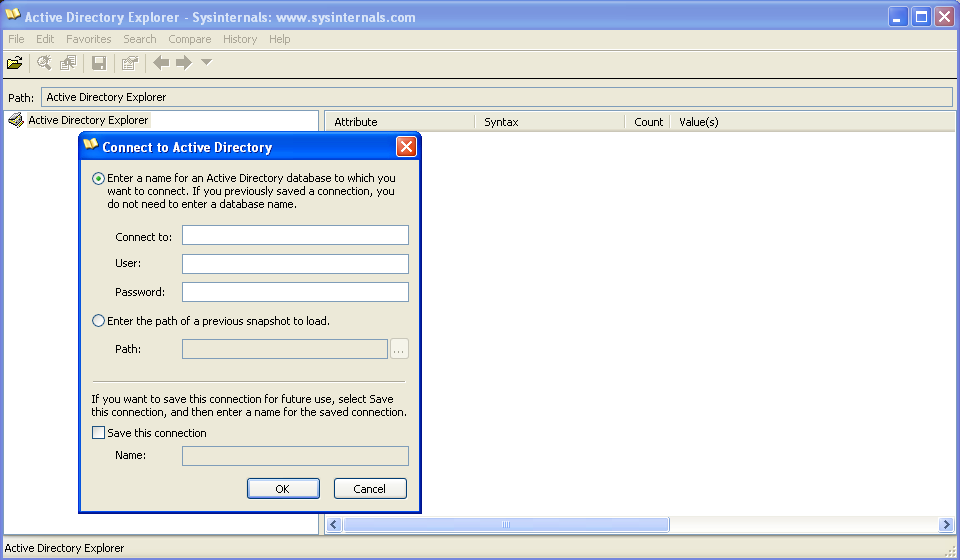Click the open folder connect icon
Viewport: 960px width, 560px height.
coord(15,62)
